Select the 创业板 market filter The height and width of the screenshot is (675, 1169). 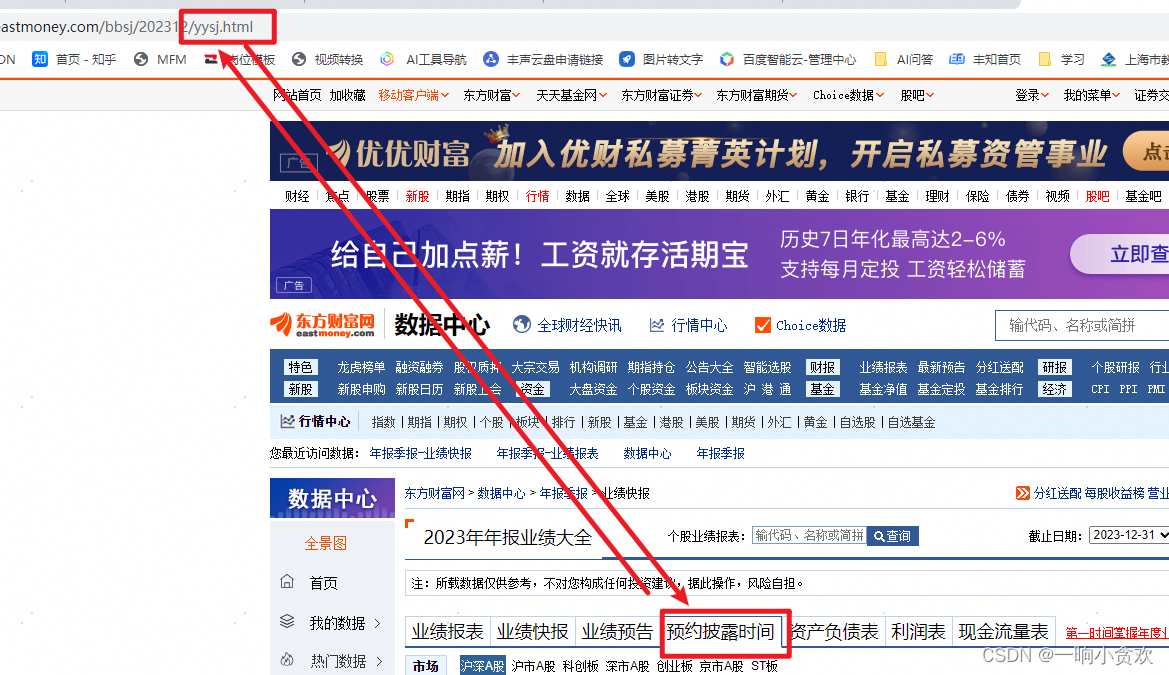[675, 666]
